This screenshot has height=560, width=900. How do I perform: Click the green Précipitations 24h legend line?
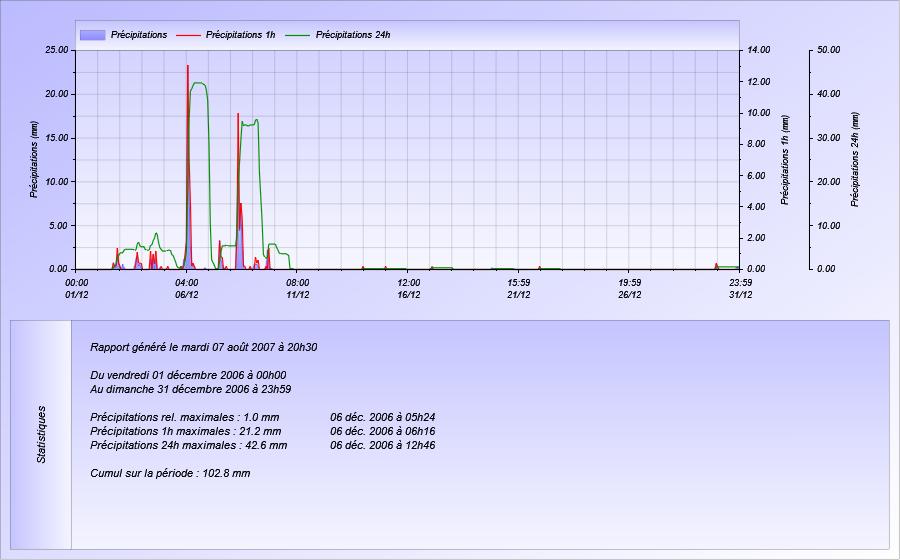297,35
